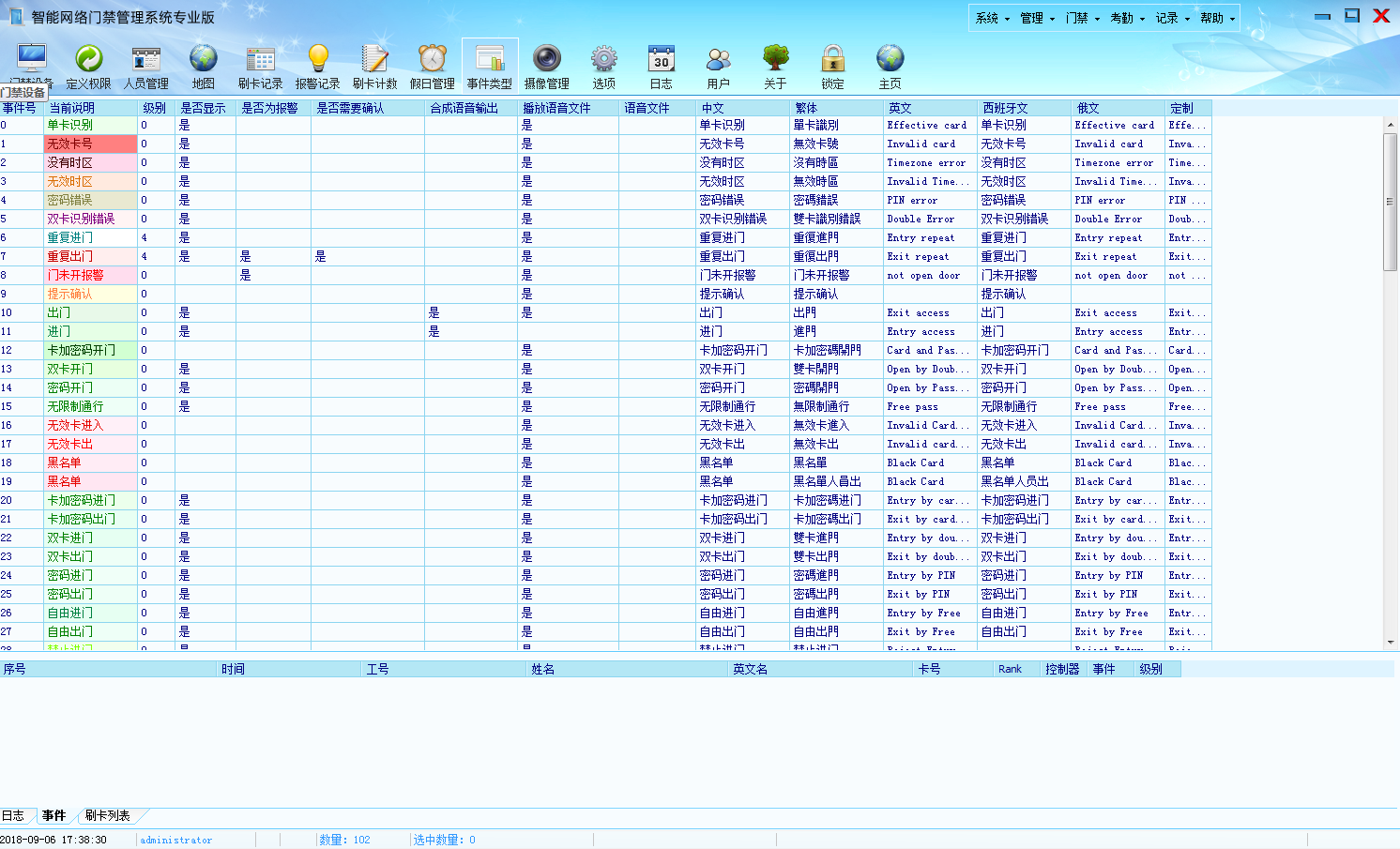Open the 定义权限 toolbar icon
Image resolution: width=1400 pixels, height=849 pixels.
pyautogui.click(x=88, y=67)
